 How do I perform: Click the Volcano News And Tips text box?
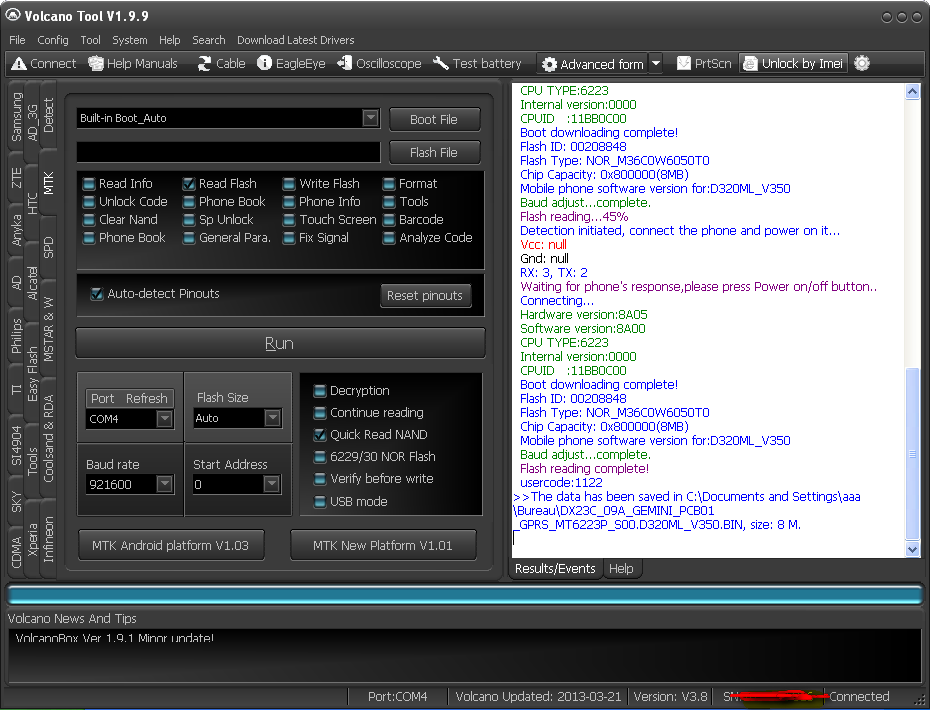[465, 655]
